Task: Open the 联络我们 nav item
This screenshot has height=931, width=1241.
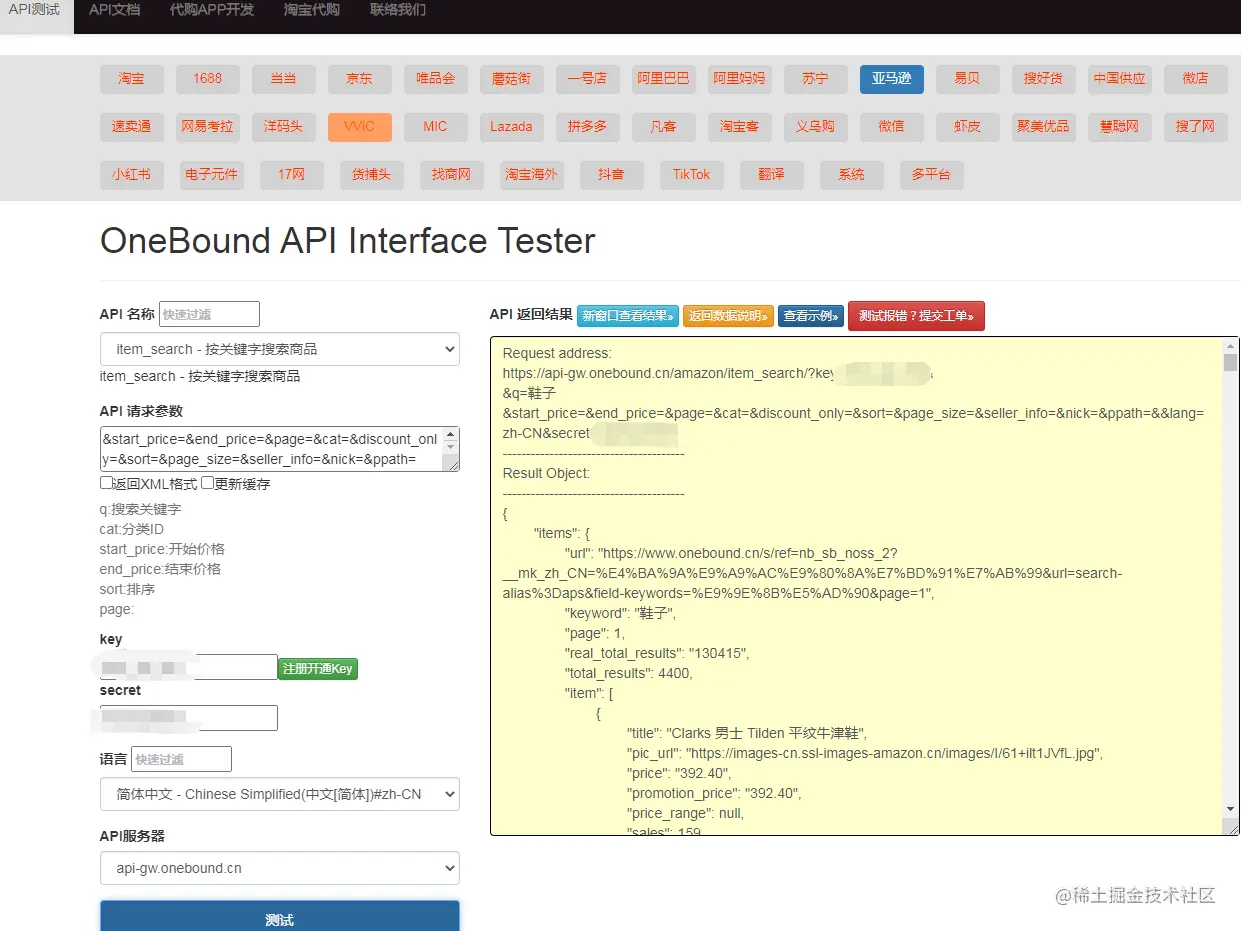Action: (398, 10)
